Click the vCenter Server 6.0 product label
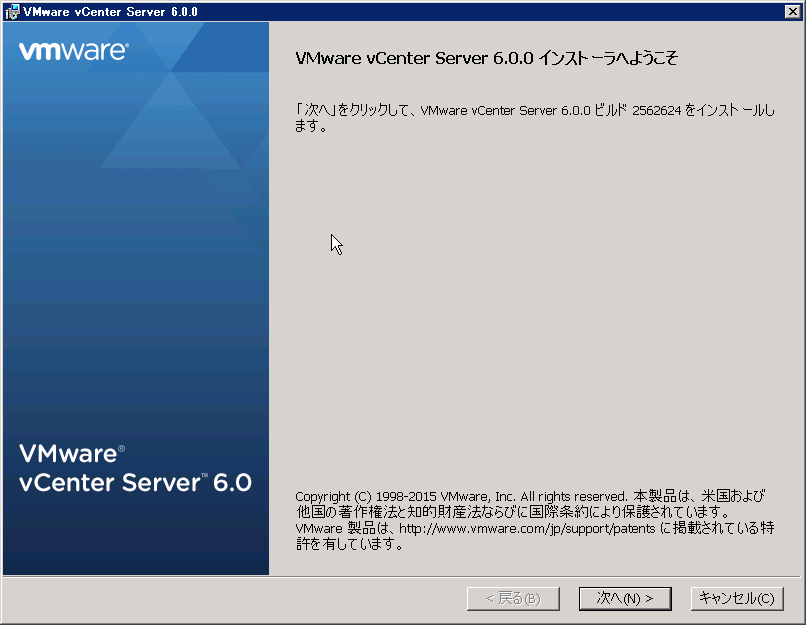Viewport: 806px width, 625px height. (135, 483)
